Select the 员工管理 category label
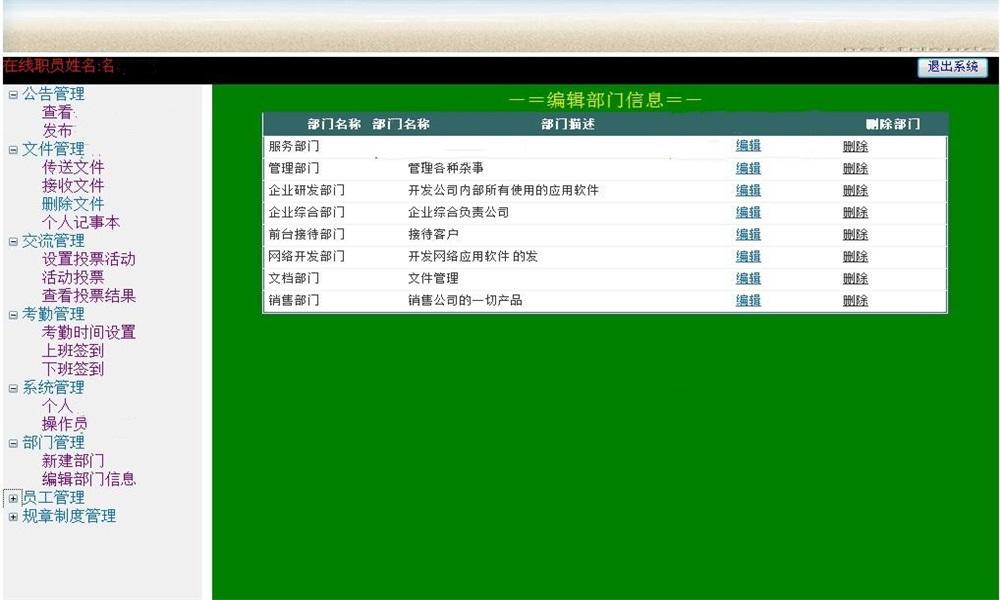The image size is (1000, 600). (x=54, y=498)
